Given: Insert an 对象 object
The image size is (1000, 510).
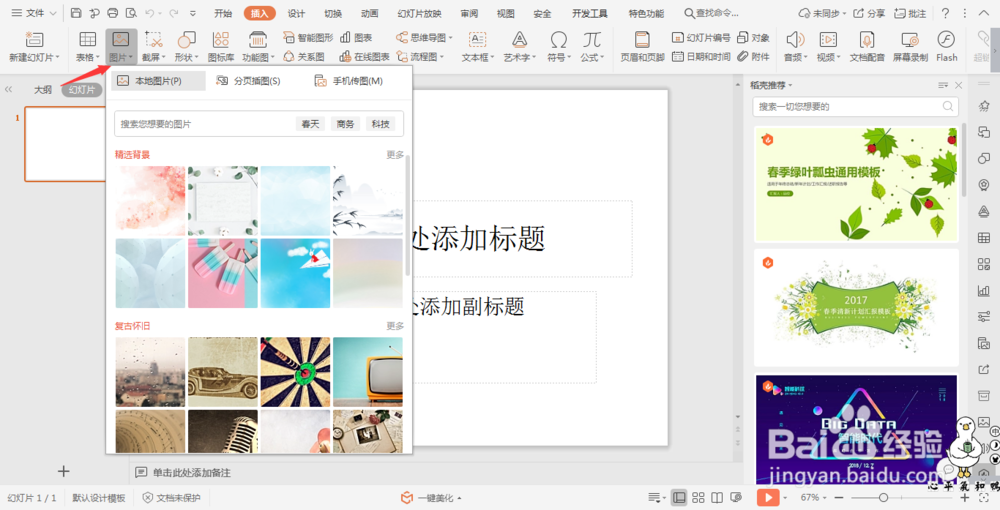Looking at the screenshot, I should [753, 38].
